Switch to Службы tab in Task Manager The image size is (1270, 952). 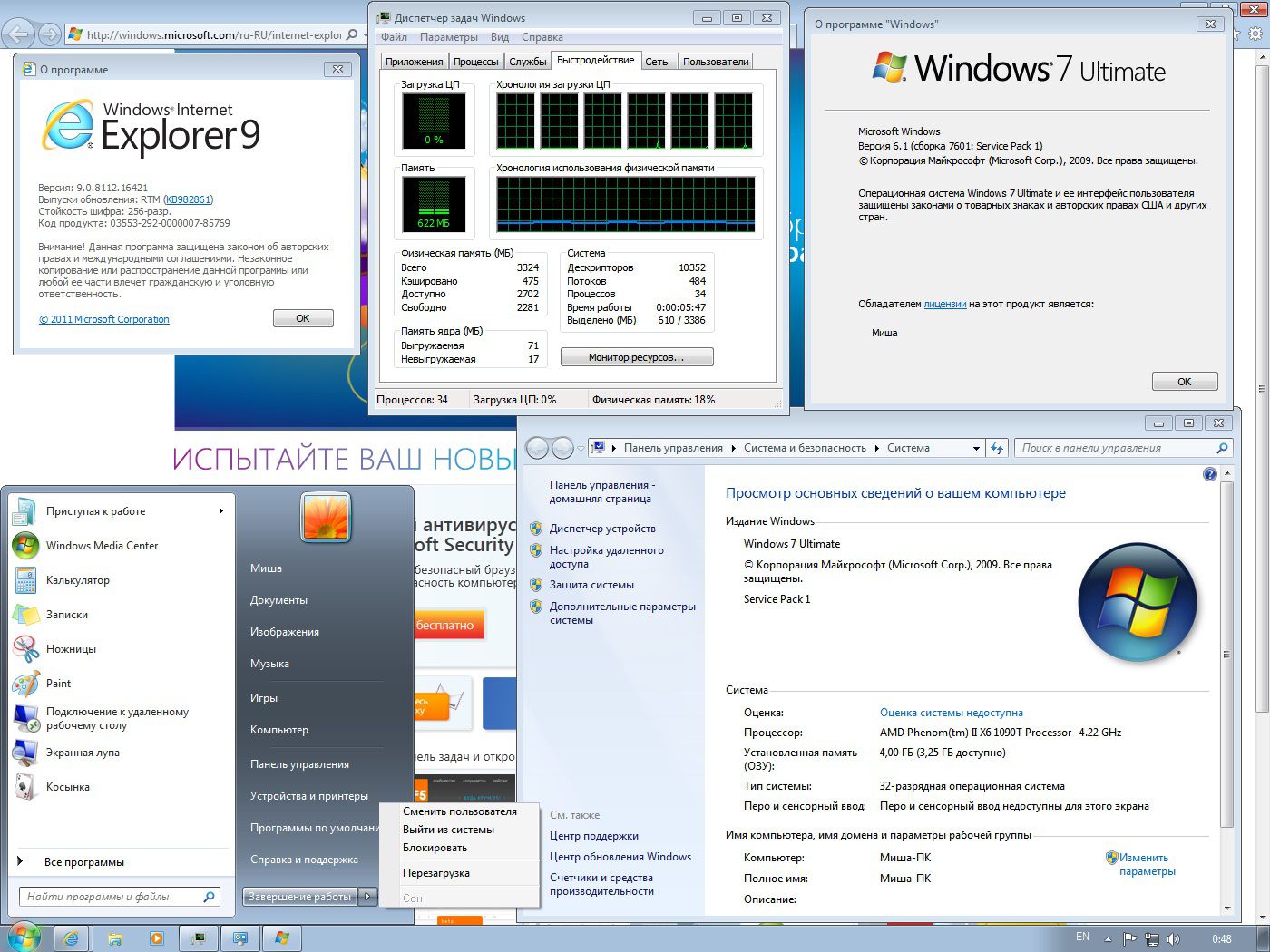pos(527,62)
